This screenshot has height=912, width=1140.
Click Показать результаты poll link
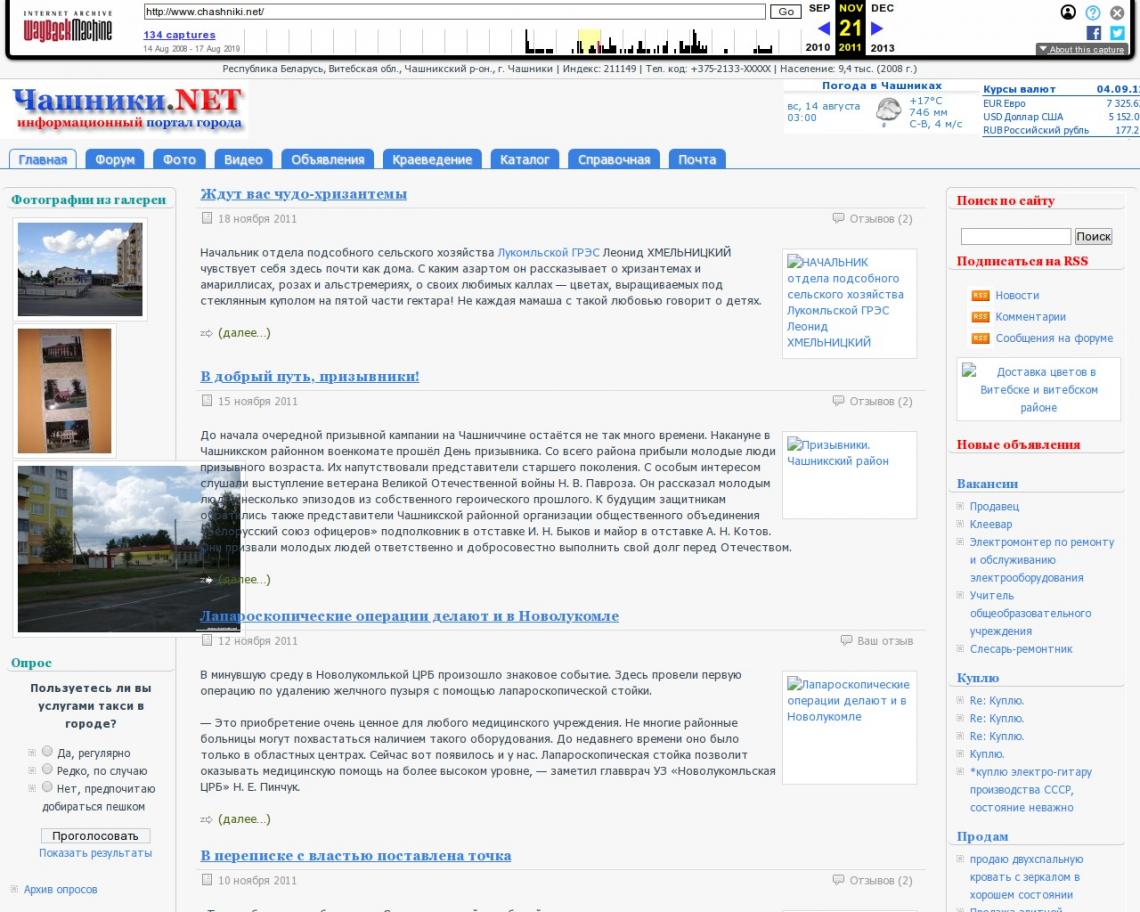(x=95, y=852)
